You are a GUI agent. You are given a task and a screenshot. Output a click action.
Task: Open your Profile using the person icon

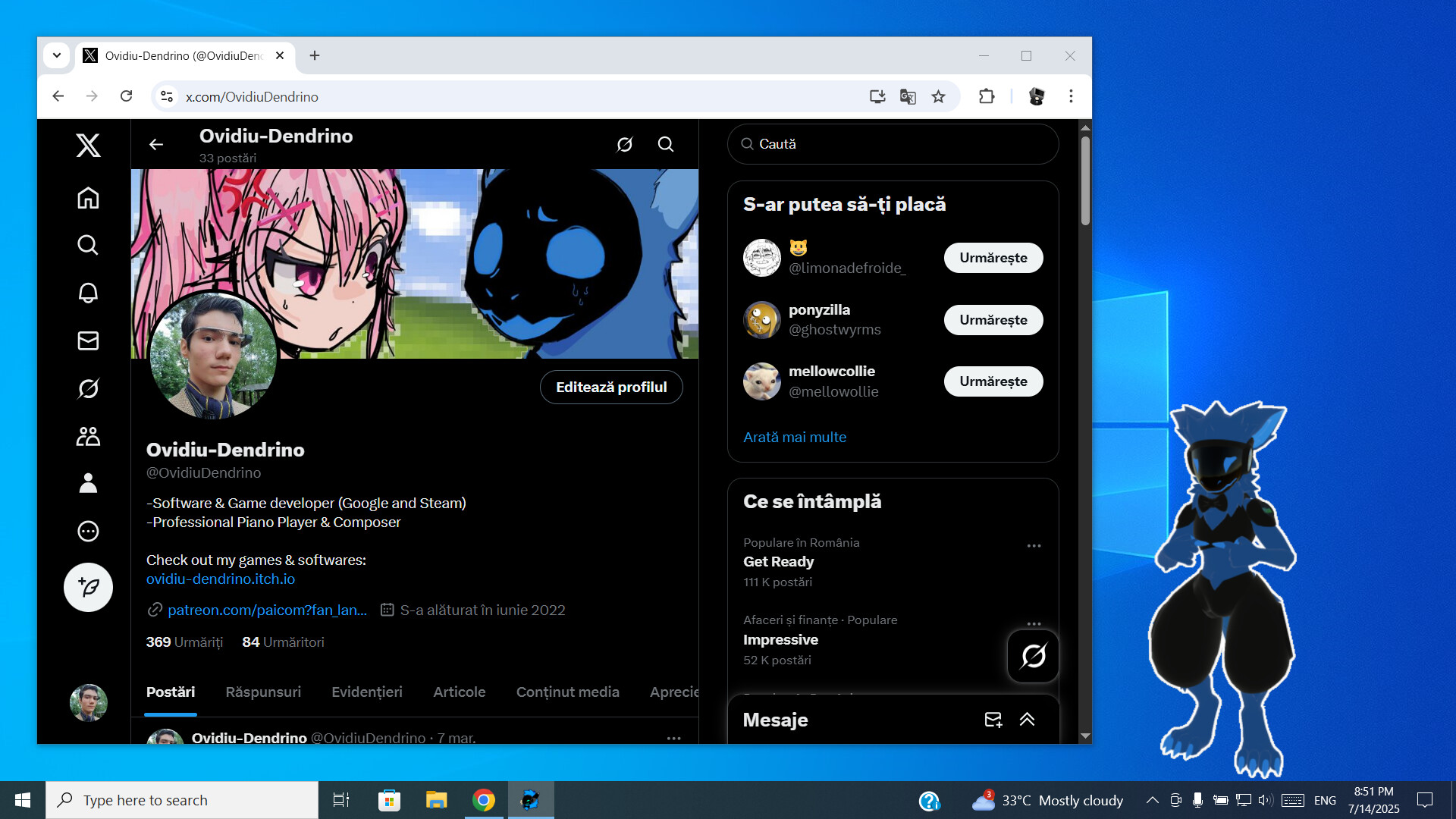tap(88, 483)
